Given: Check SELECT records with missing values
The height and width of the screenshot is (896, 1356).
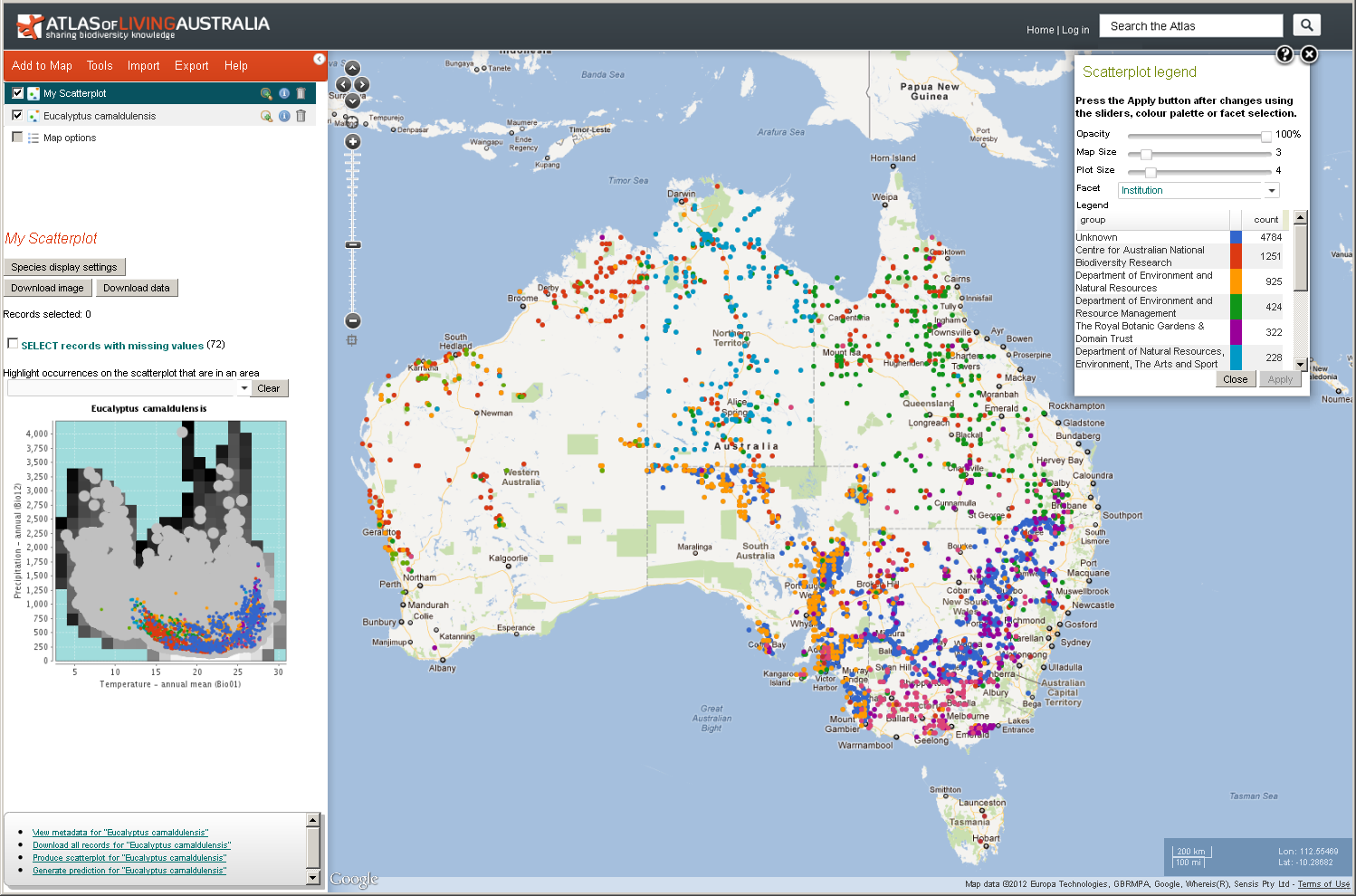Looking at the screenshot, I should pos(13,344).
